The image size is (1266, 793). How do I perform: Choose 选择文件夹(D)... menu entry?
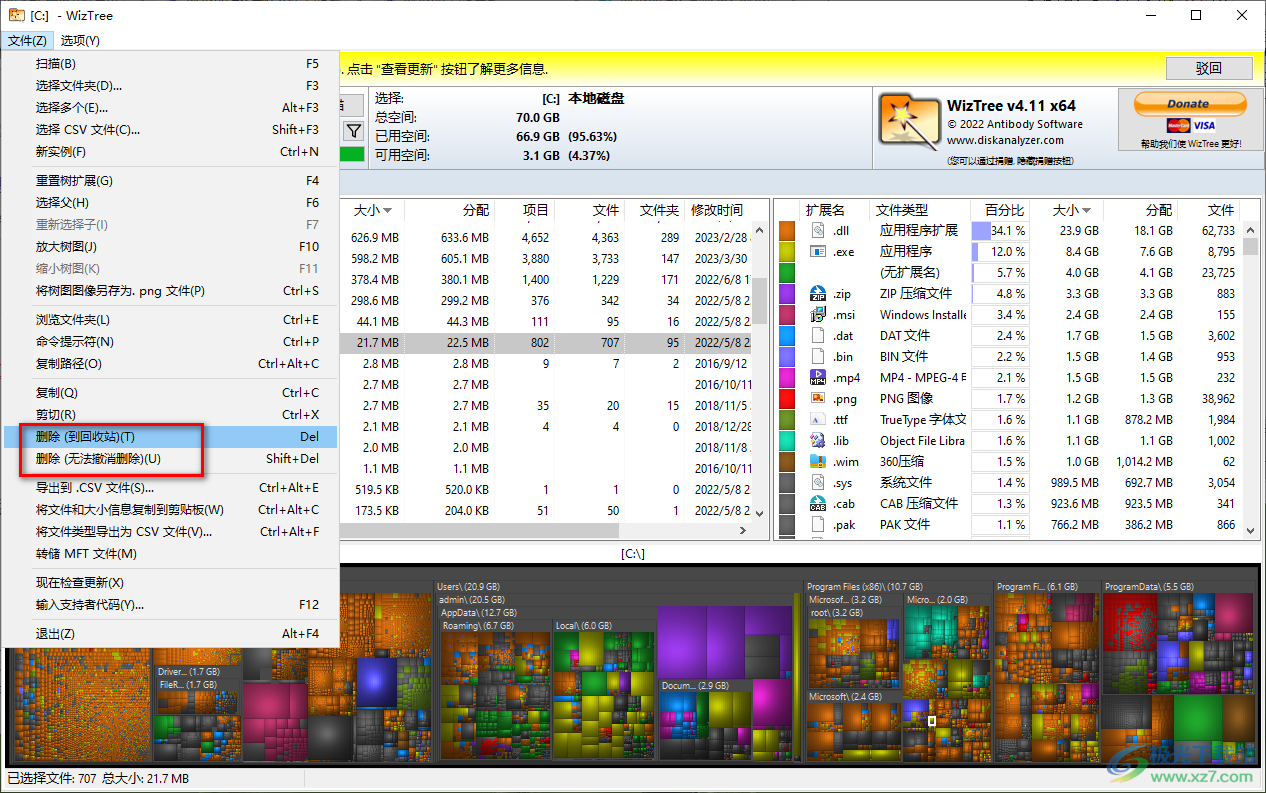coord(170,85)
